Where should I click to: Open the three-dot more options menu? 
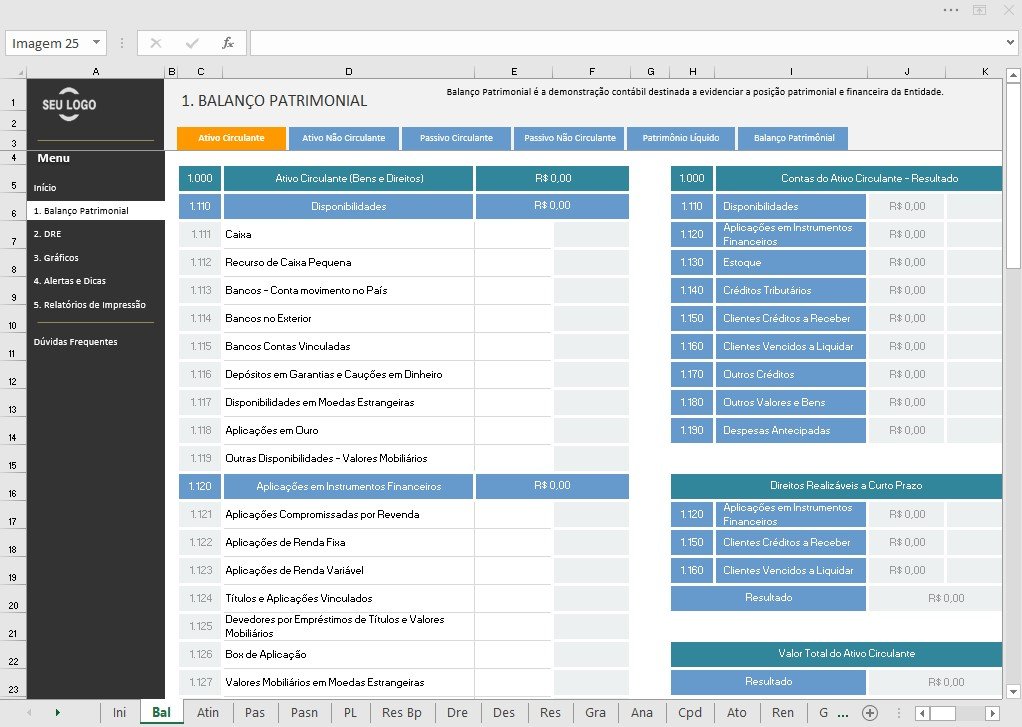pos(950,10)
